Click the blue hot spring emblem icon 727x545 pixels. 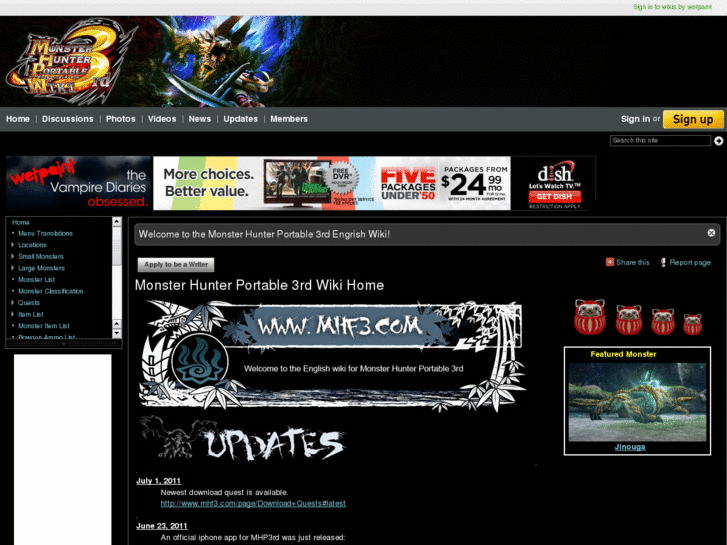199,360
